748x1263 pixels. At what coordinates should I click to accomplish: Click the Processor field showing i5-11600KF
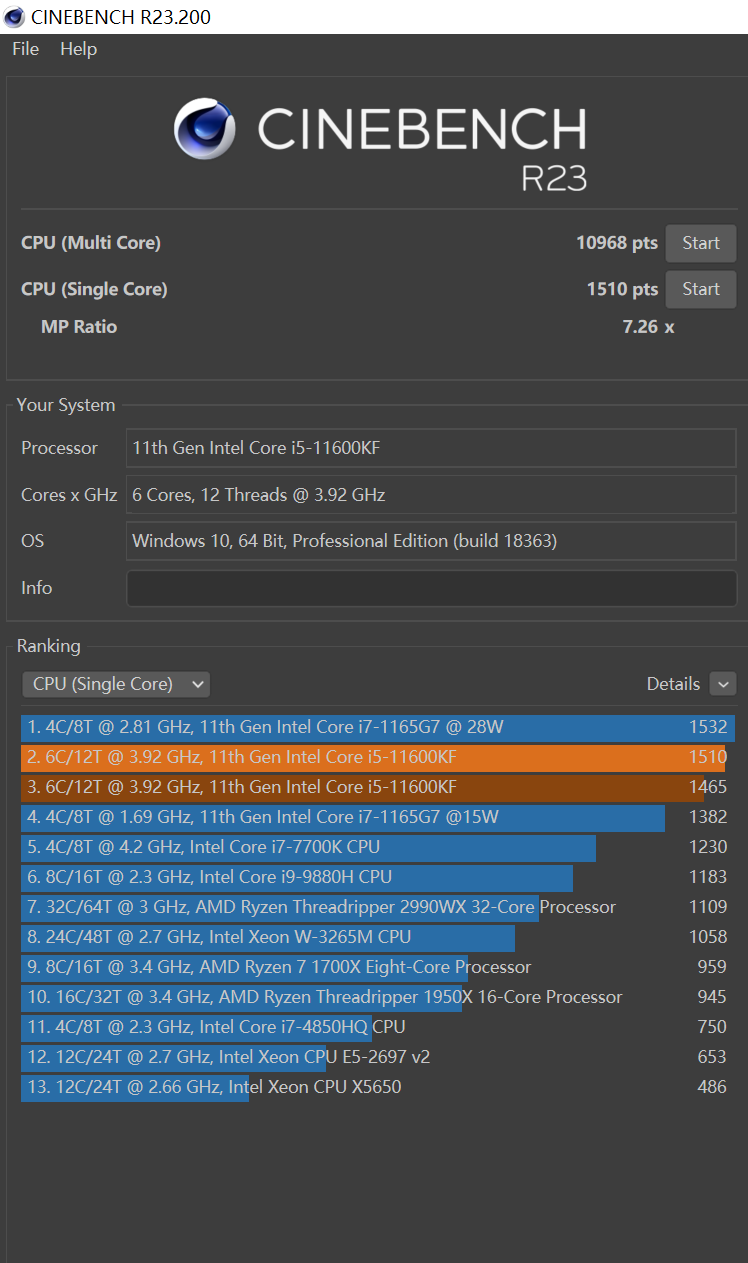point(431,448)
